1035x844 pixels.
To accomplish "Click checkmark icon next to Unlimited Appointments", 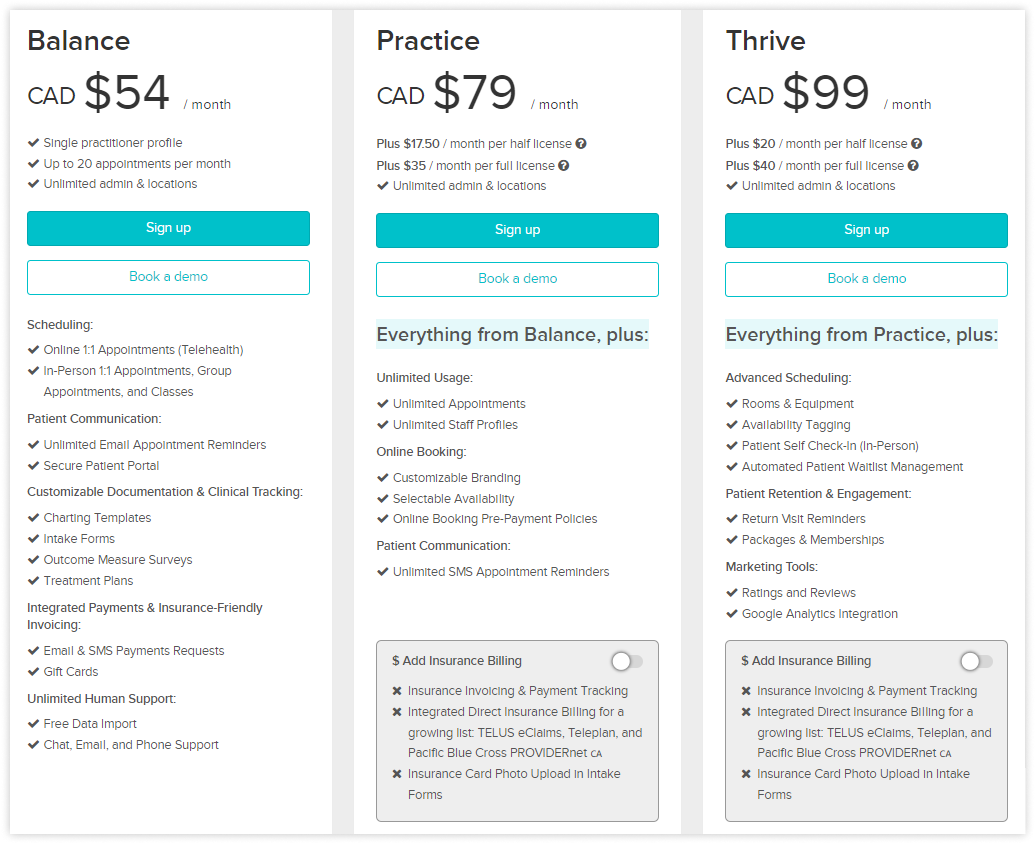I will tap(382, 403).
